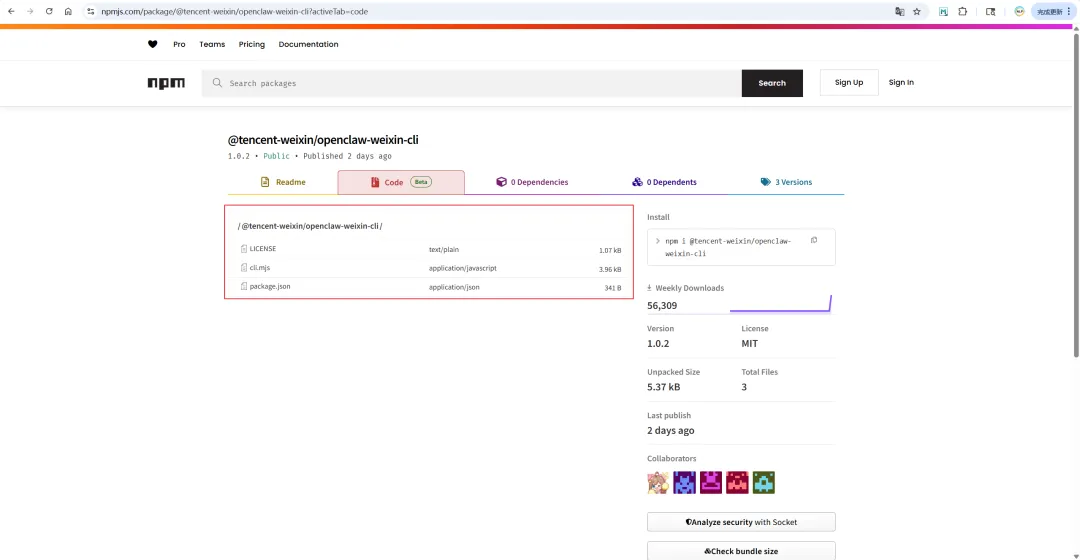Open the Teams link
The height and width of the screenshot is (560, 1080).
(212, 44)
